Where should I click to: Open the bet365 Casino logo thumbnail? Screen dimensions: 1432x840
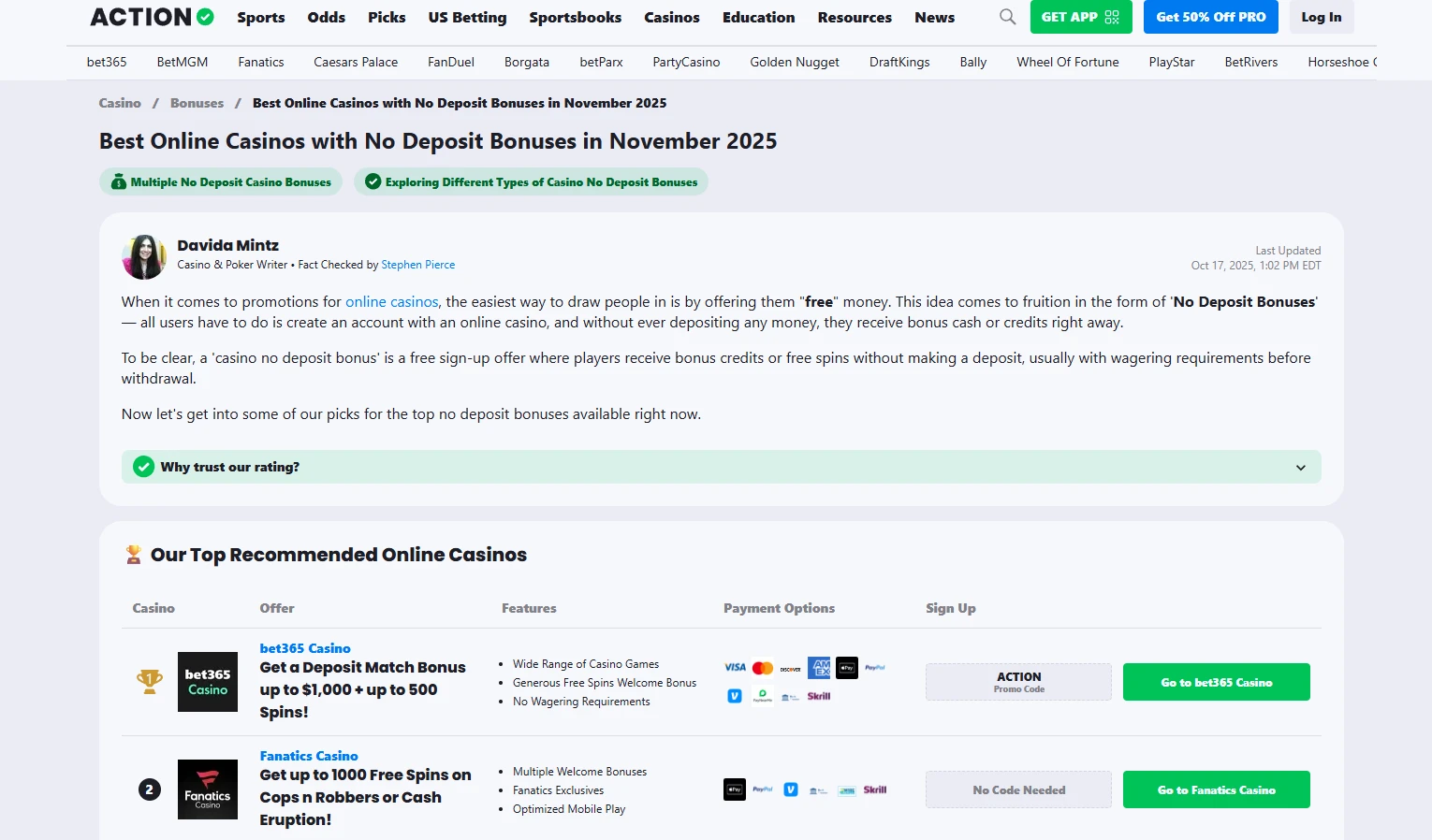[x=207, y=682]
